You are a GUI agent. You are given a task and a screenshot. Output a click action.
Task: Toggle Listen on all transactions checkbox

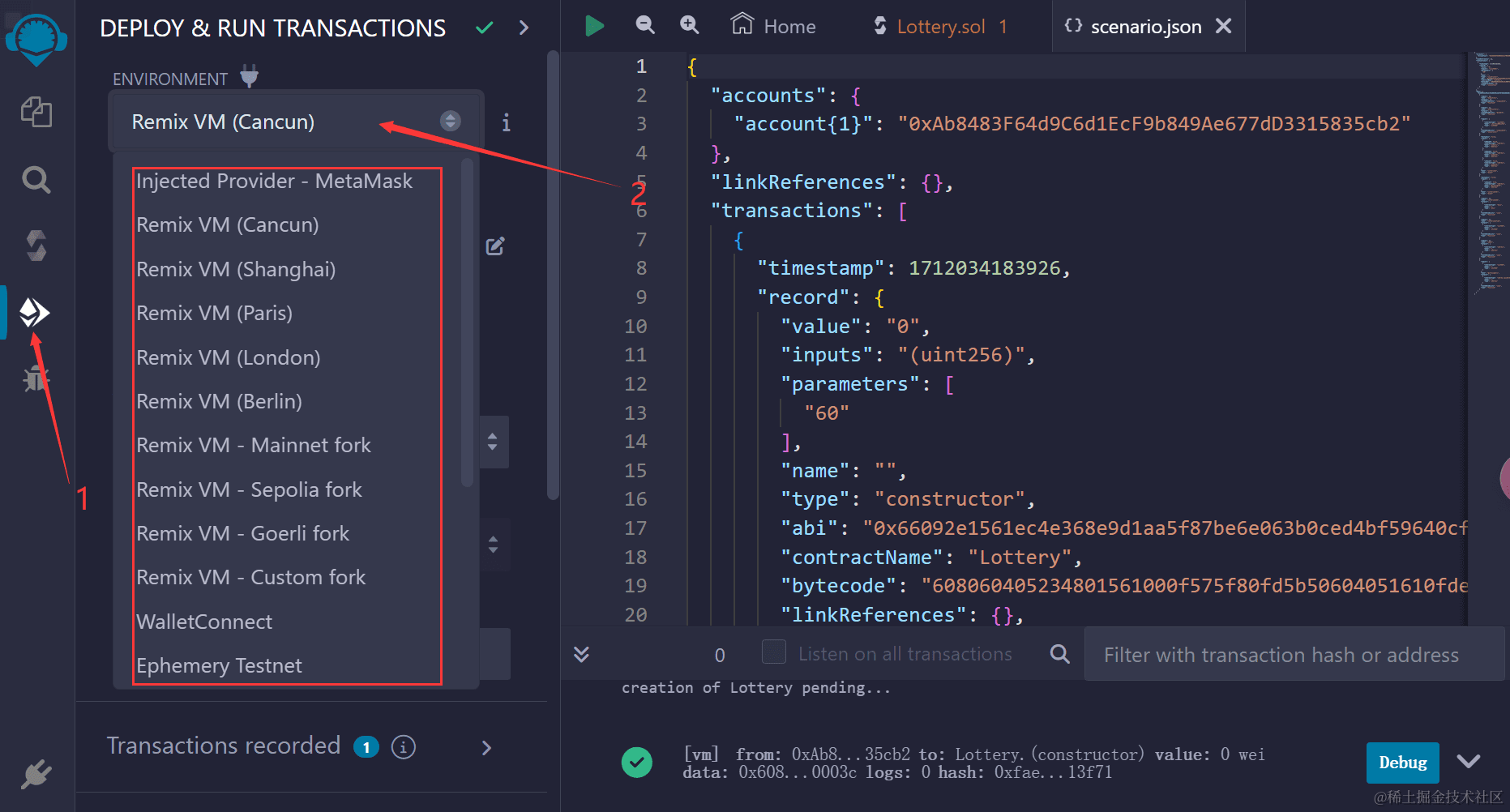[x=774, y=652]
